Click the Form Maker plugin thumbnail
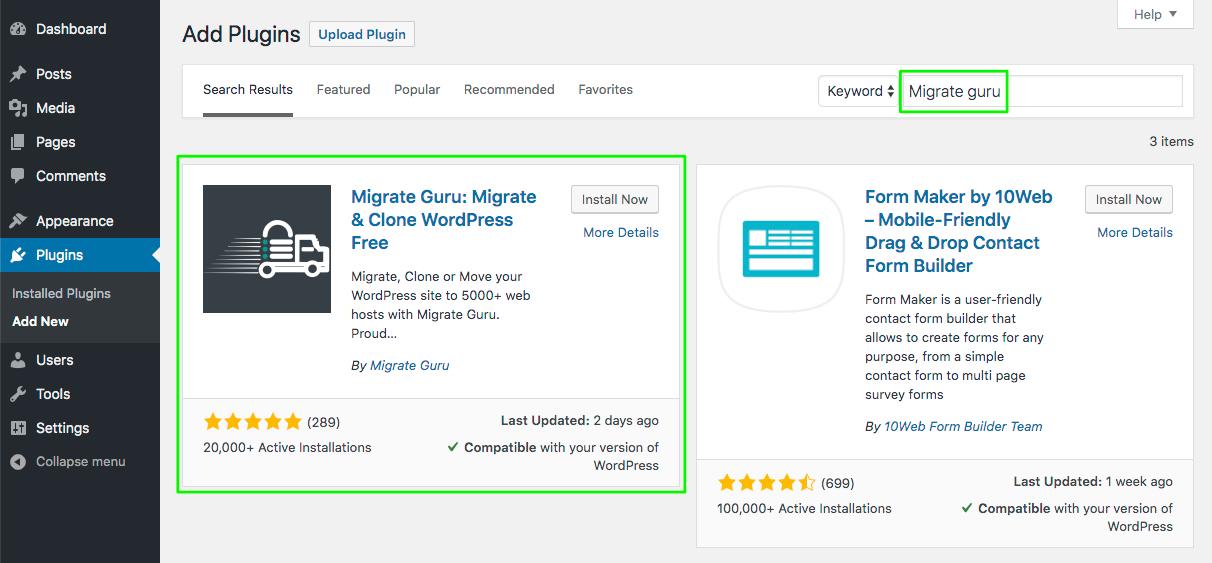This screenshot has width=1212, height=563. pos(781,249)
